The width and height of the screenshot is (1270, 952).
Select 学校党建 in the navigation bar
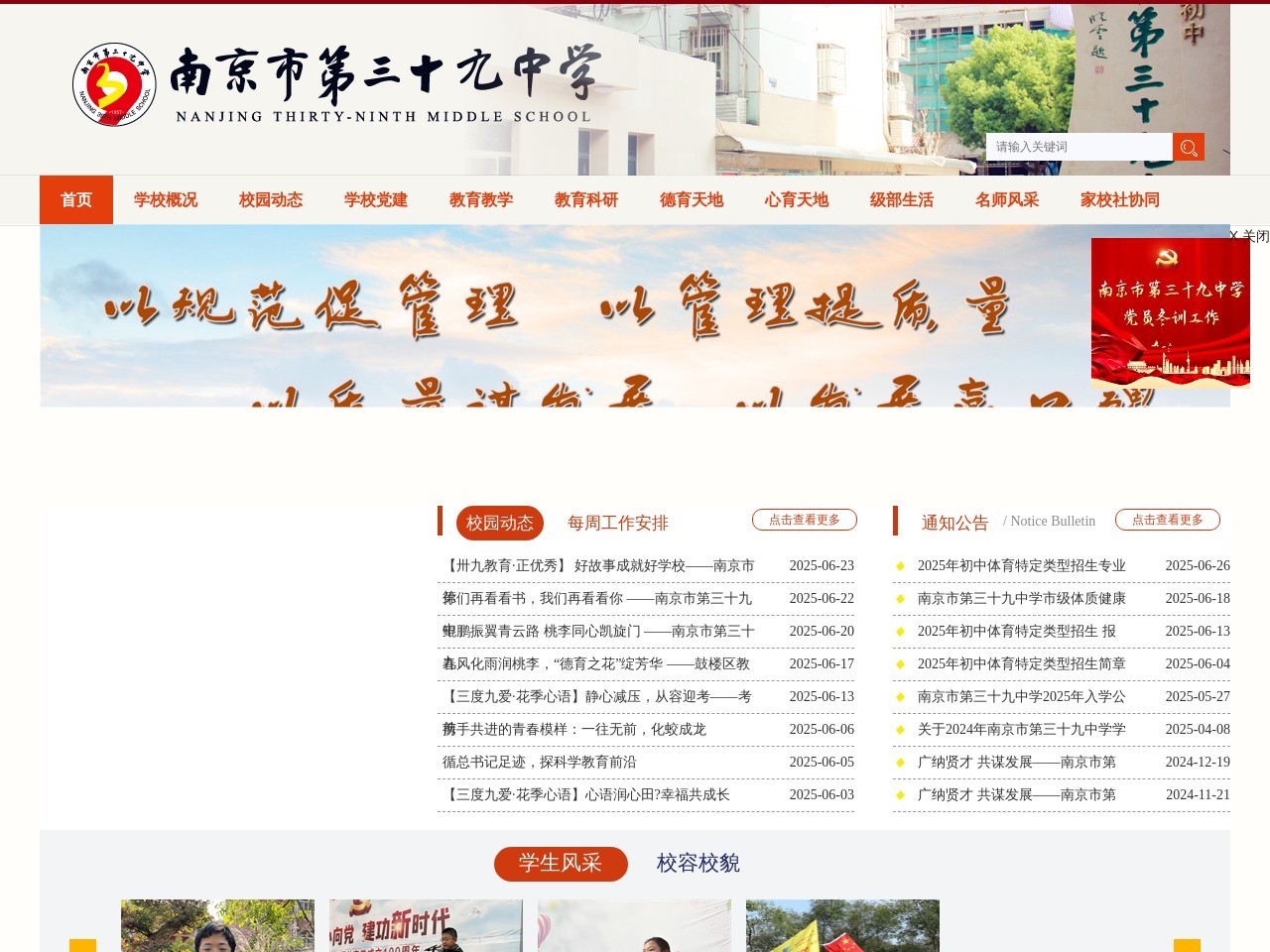(376, 199)
